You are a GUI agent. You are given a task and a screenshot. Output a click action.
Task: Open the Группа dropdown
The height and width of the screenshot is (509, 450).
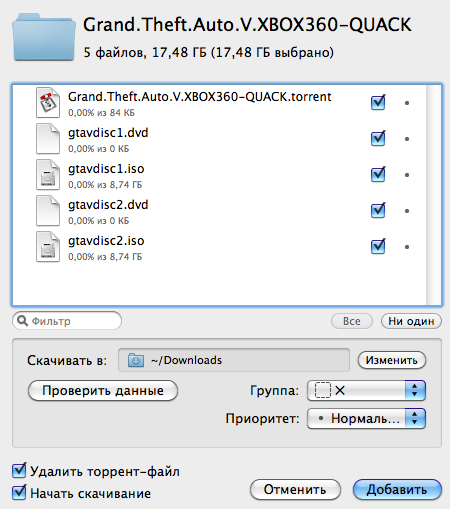pos(366,390)
